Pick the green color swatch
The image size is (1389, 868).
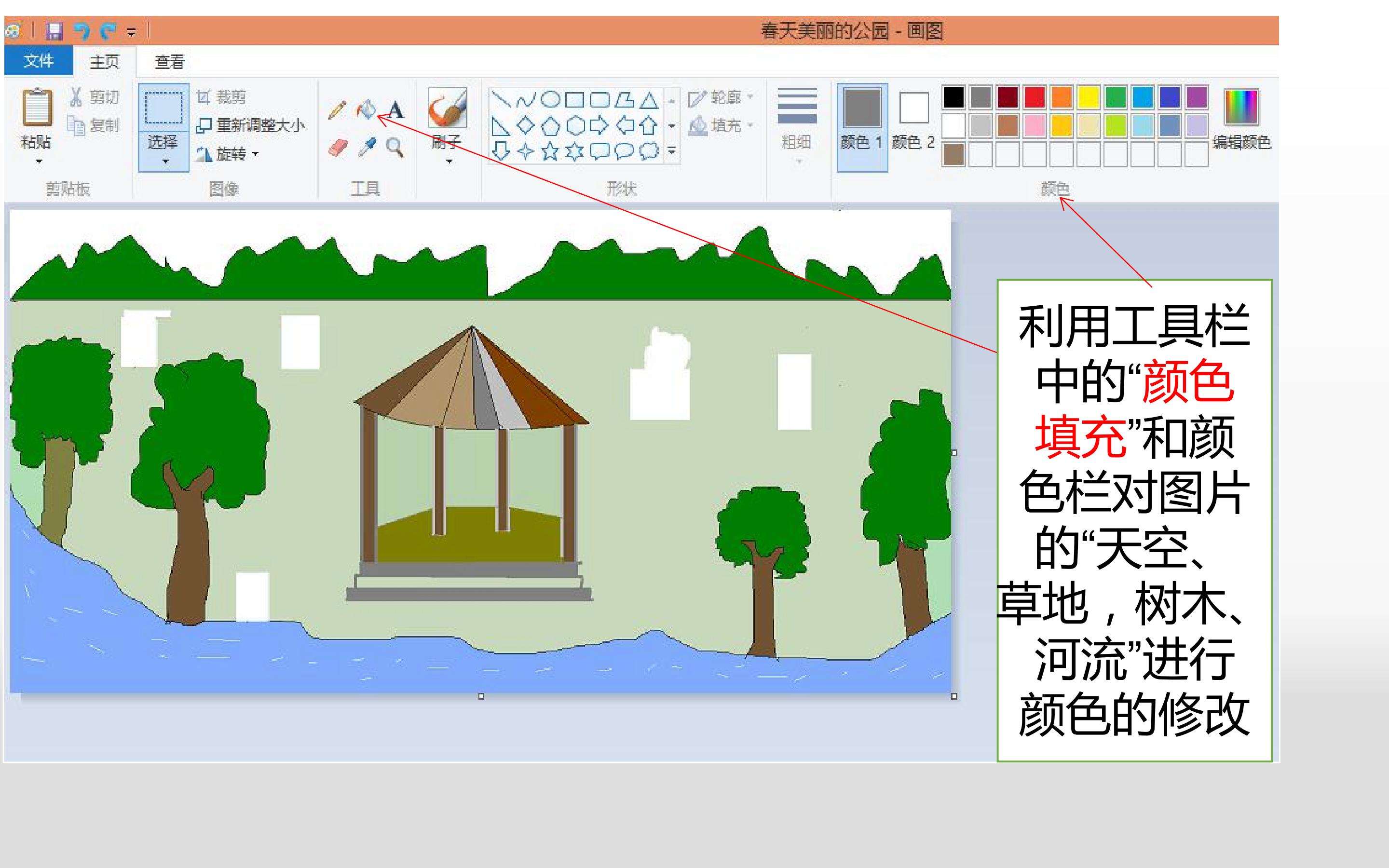pos(1115,97)
